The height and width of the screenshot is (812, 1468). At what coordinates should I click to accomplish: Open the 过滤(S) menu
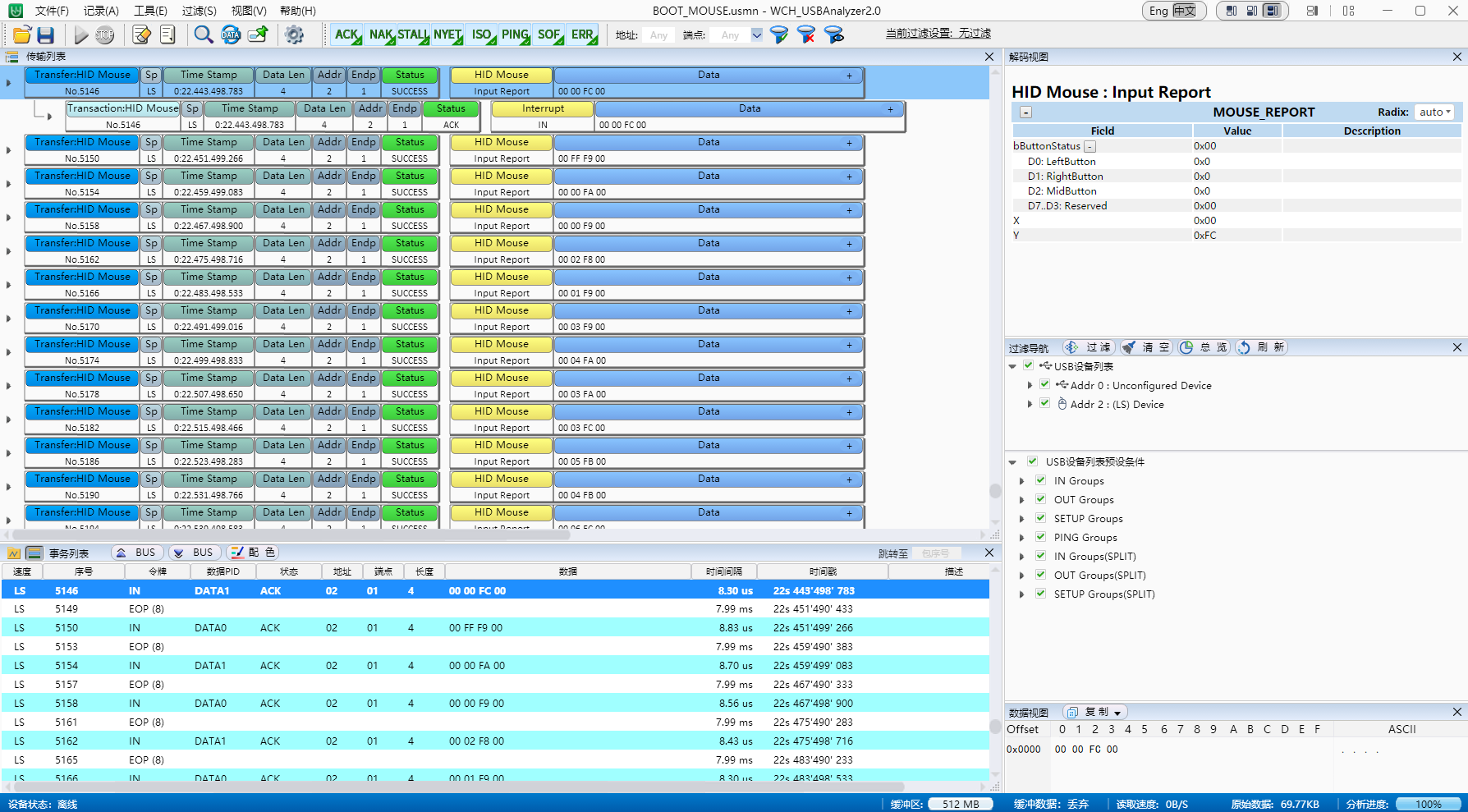(200, 11)
